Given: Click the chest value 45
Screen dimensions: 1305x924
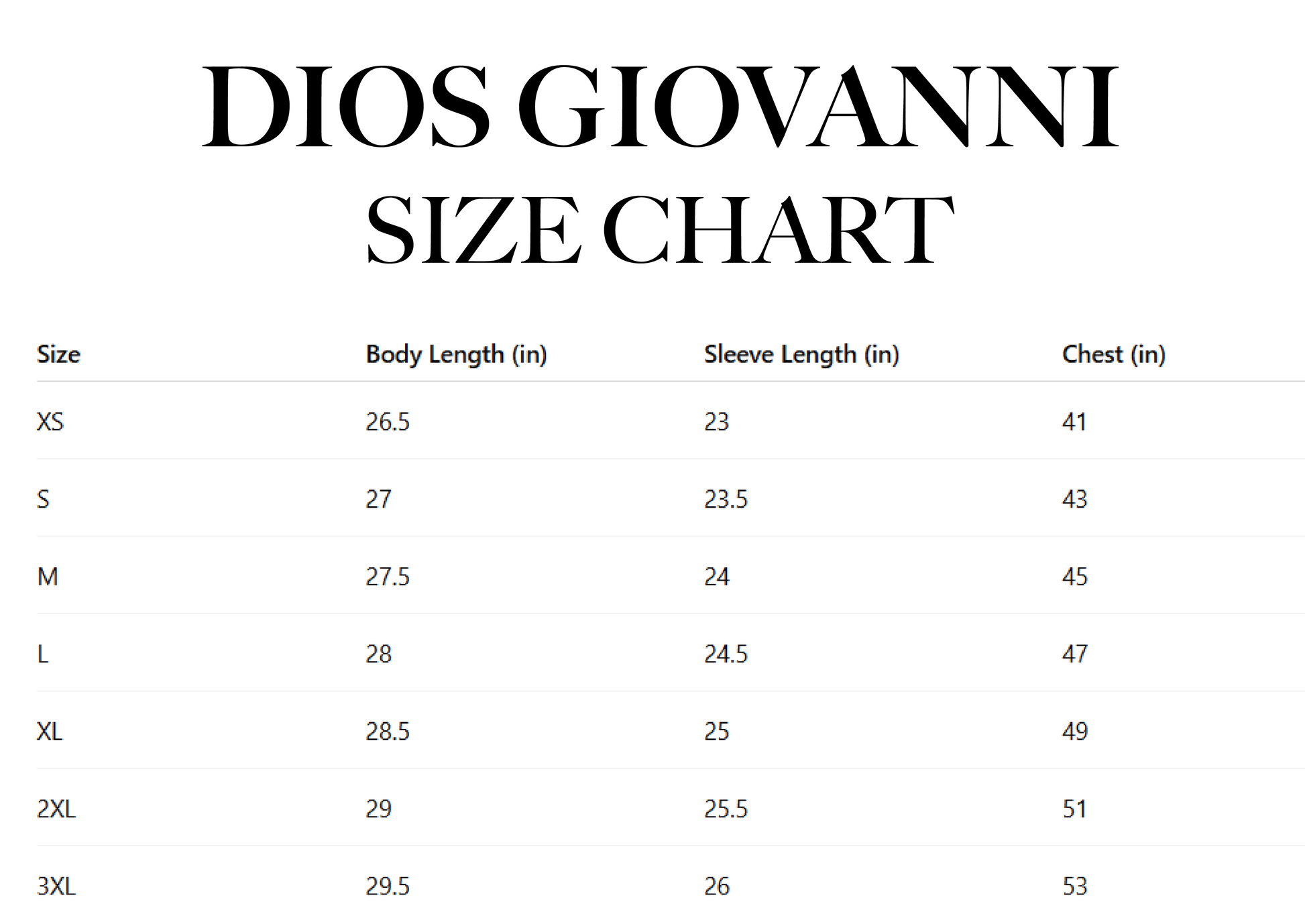Looking at the screenshot, I should (1075, 577).
